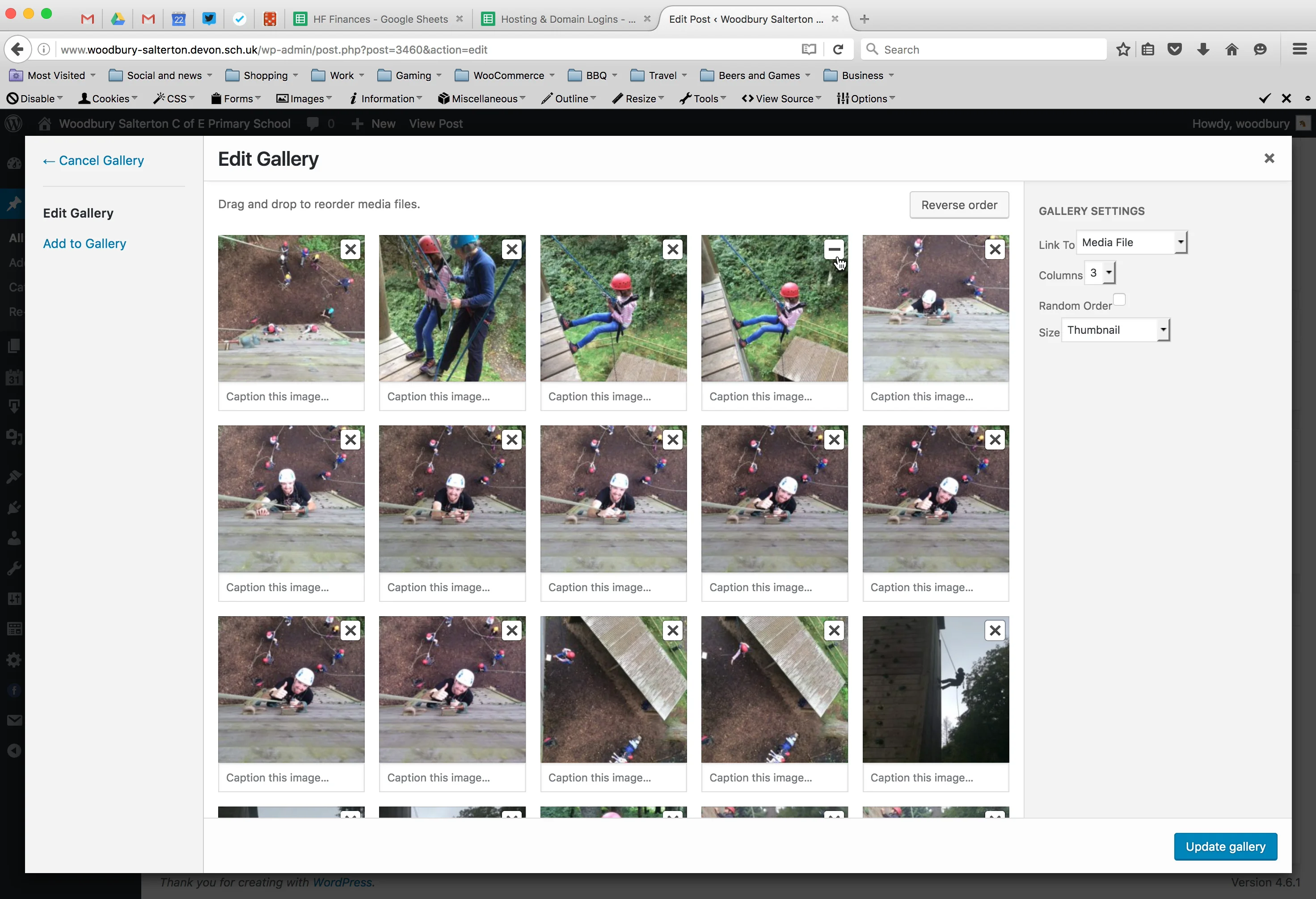Remove the first gallery image
Viewport: 1316px width, 899px height.
[x=350, y=249]
